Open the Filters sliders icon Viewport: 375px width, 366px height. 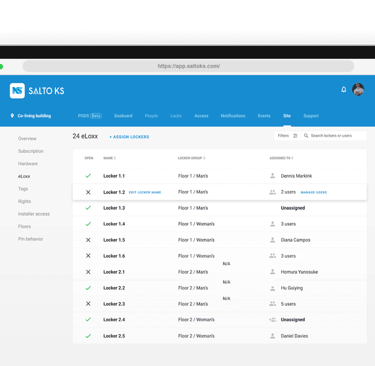[295, 136]
